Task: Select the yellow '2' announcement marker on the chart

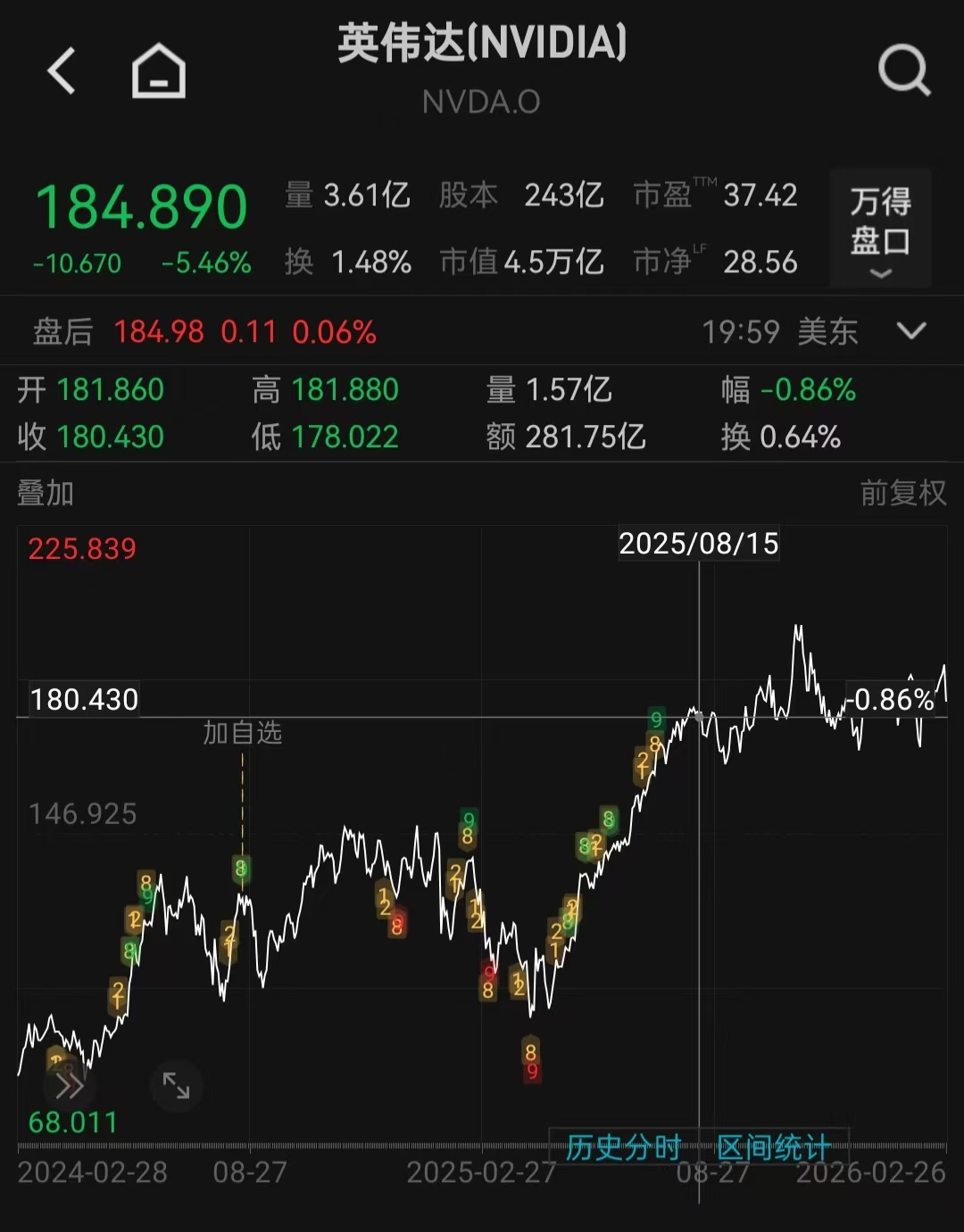Action: point(115,993)
